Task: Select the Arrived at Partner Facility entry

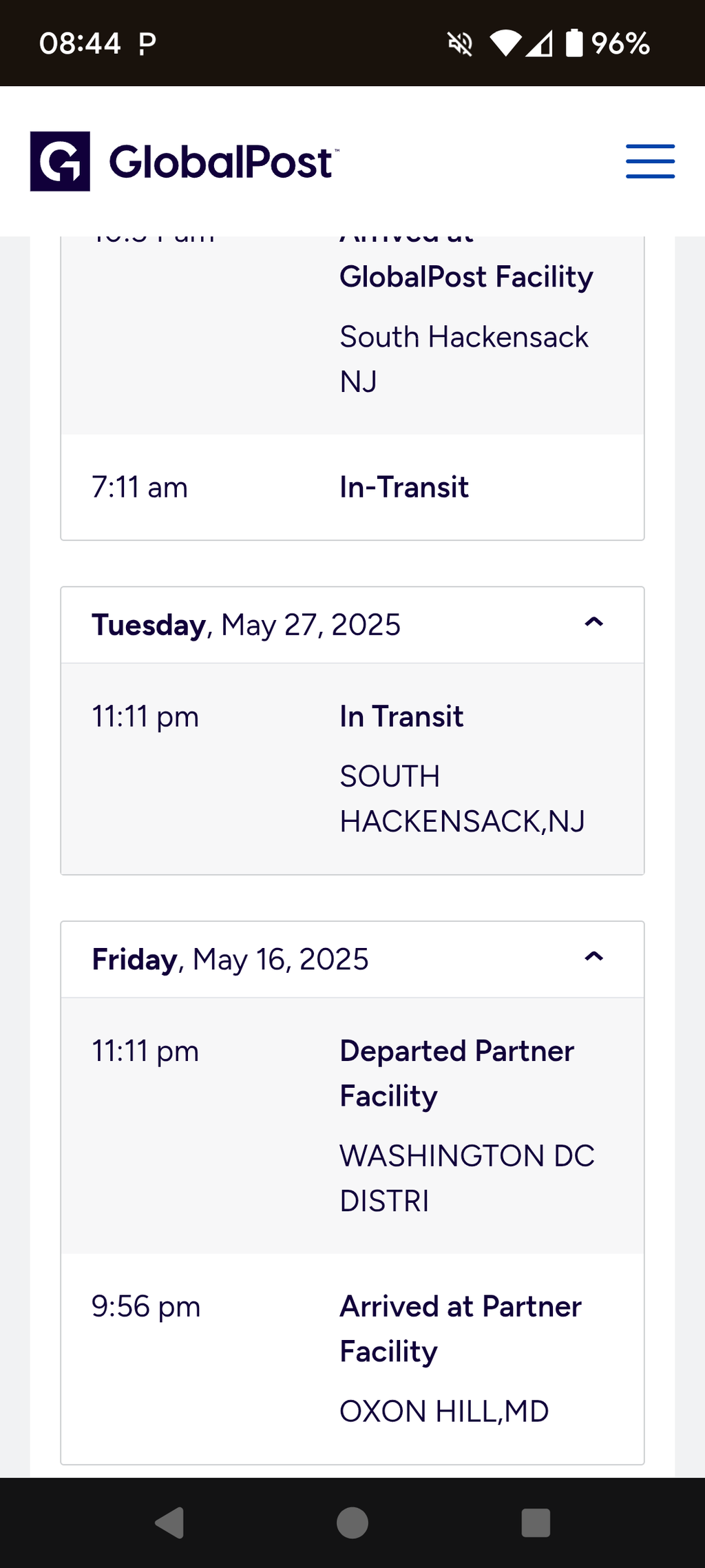Action: (352, 1359)
